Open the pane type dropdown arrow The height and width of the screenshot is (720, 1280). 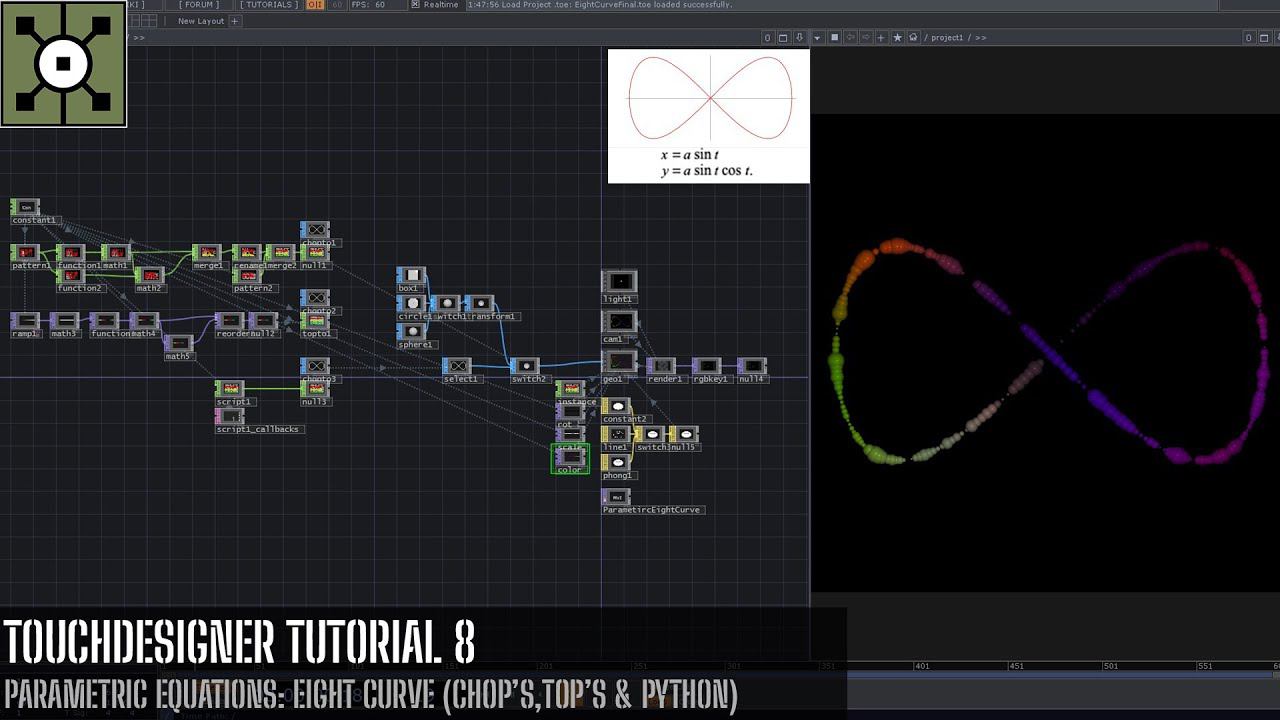coord(817,38)
